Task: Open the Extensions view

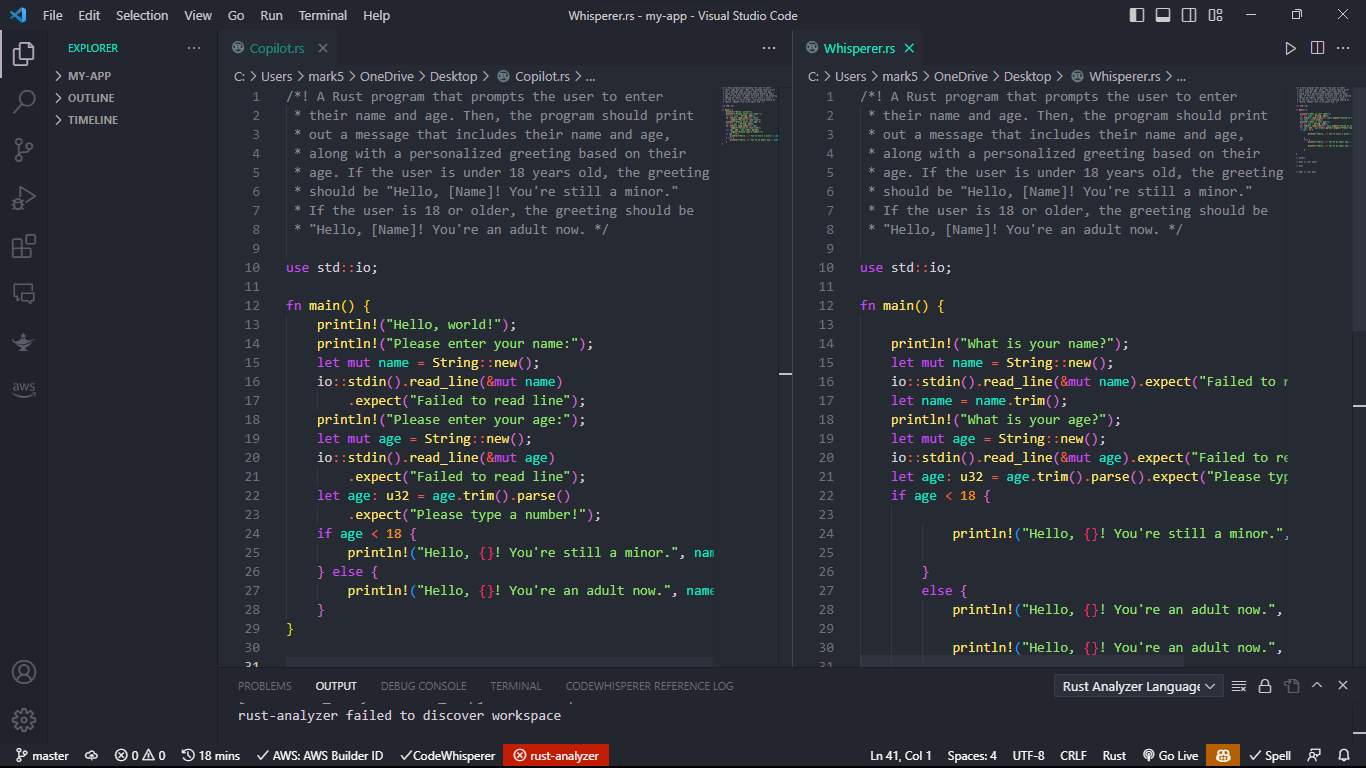Action: tap(24, 246)
